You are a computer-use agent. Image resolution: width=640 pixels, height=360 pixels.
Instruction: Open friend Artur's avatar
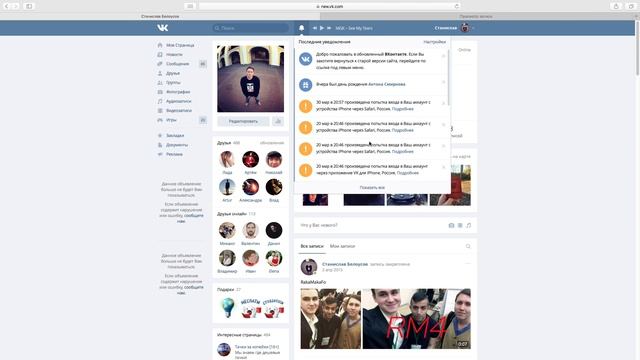point(227,187)
